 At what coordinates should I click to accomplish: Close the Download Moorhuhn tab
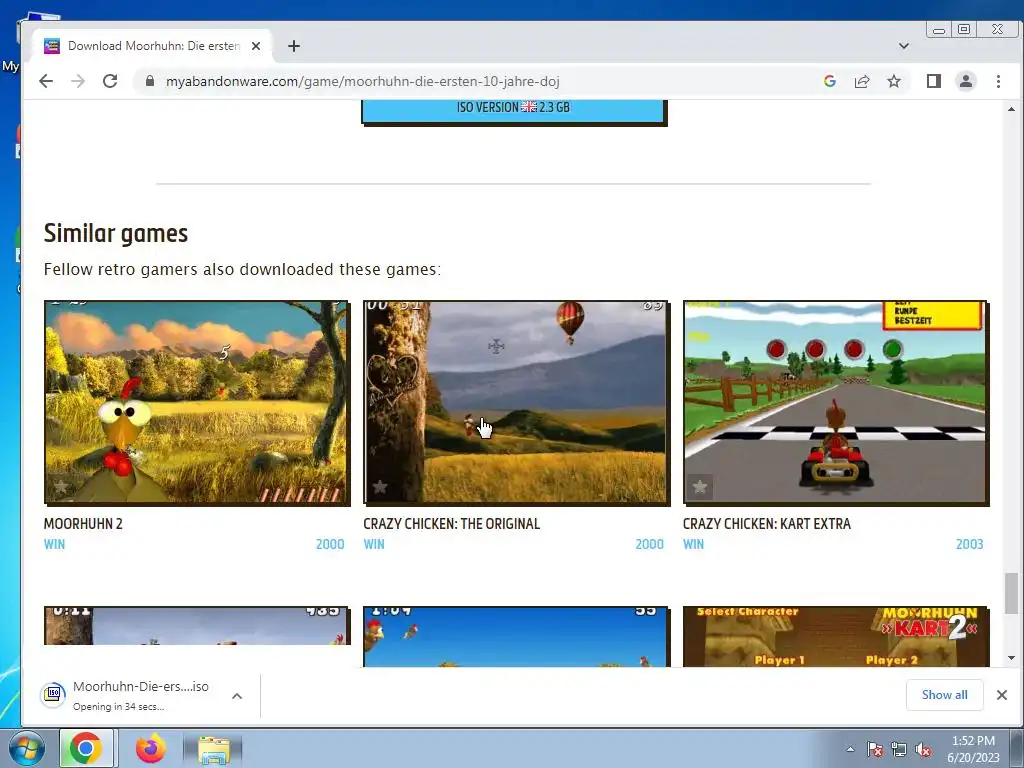pos(256,46)
